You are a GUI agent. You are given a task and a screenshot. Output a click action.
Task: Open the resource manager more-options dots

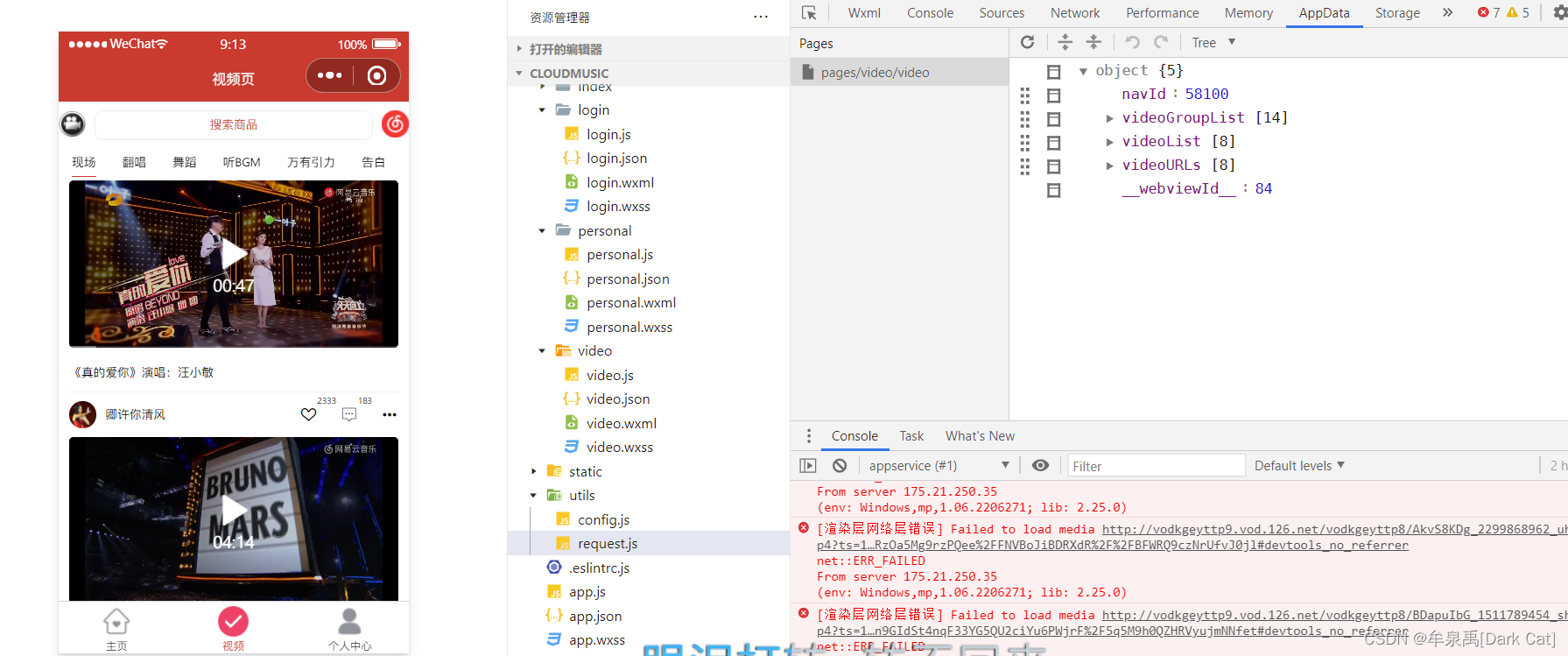[x=761, y=17]
